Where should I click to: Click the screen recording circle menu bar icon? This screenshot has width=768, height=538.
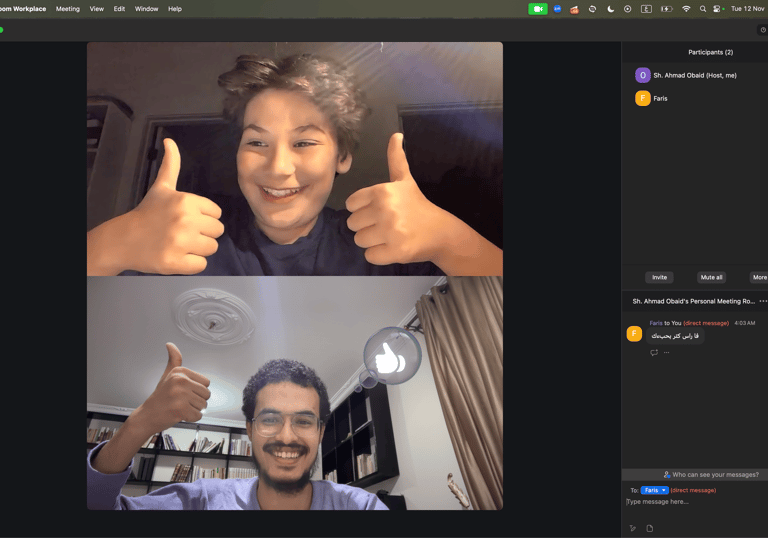(x=627, y=9)
